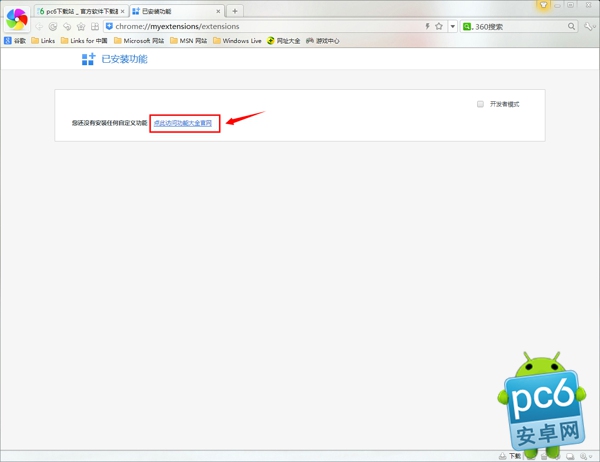Viewport: 600px width, 462px height.
Task: Open the 点此访问功能大全查阅 link
Action: pyautogui.click(x=182, y=123)
